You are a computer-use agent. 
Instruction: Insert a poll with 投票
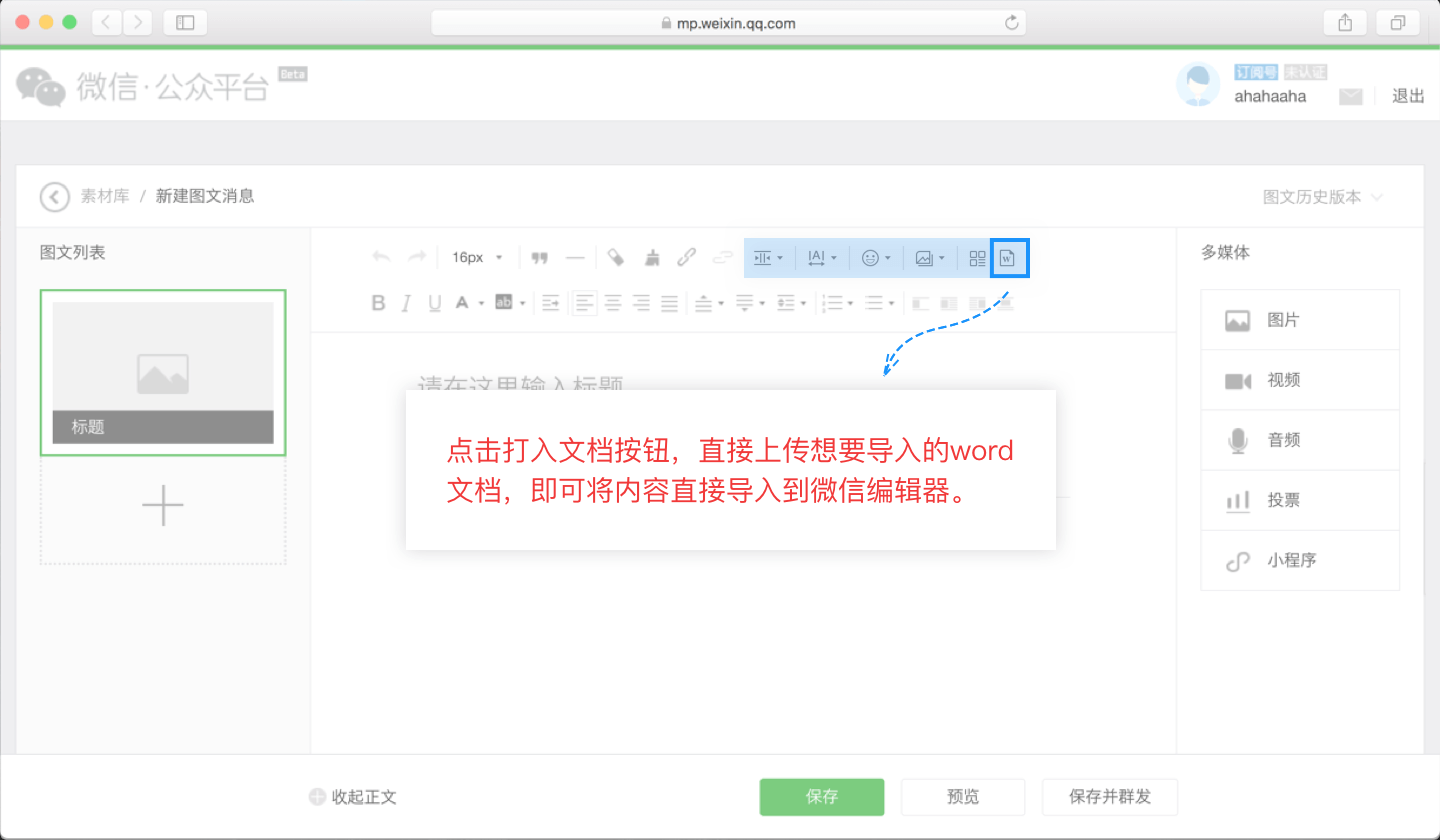coord(1300,500)
